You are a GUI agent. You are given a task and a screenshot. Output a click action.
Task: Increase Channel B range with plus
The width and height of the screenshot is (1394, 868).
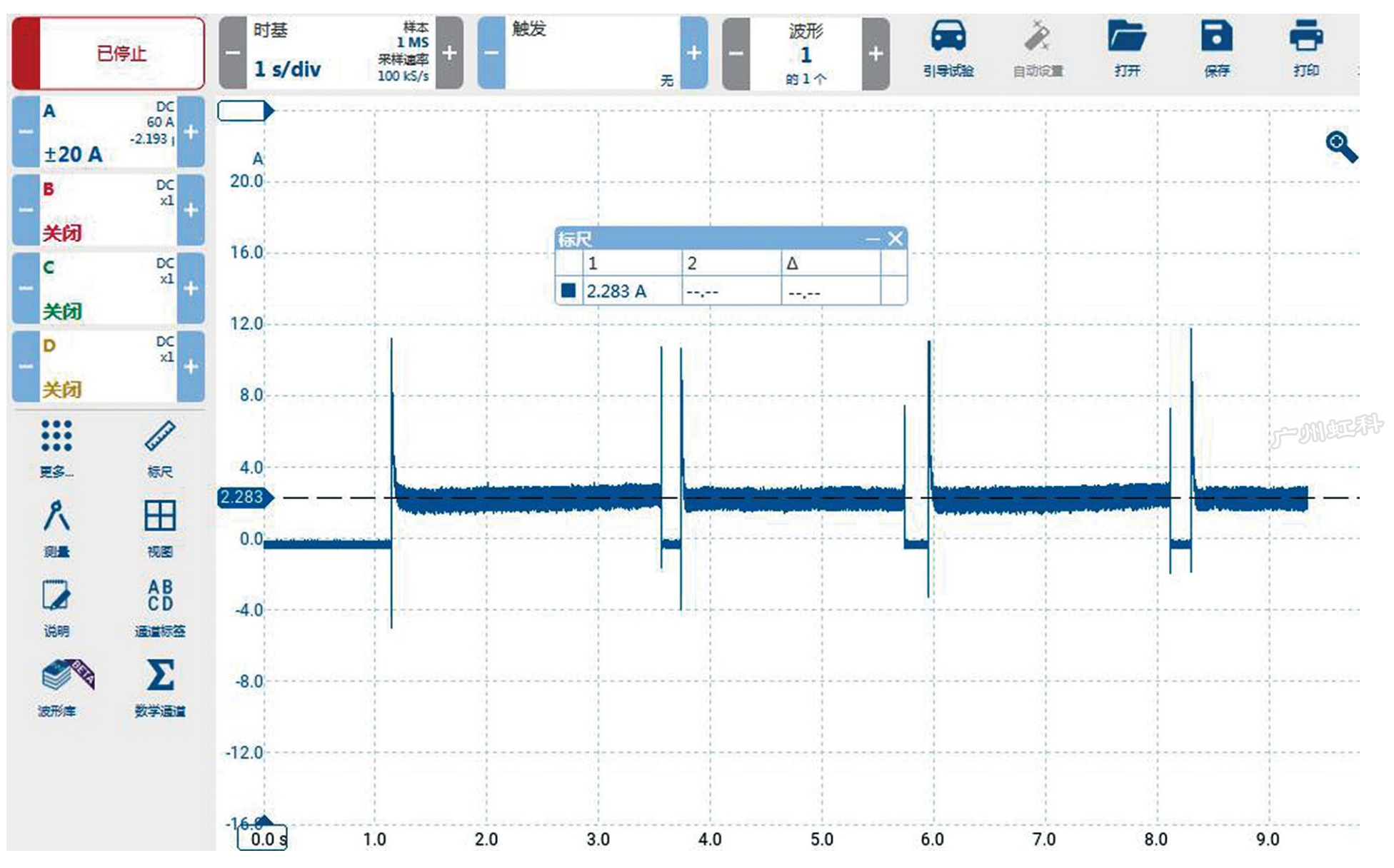coord(191,211)
